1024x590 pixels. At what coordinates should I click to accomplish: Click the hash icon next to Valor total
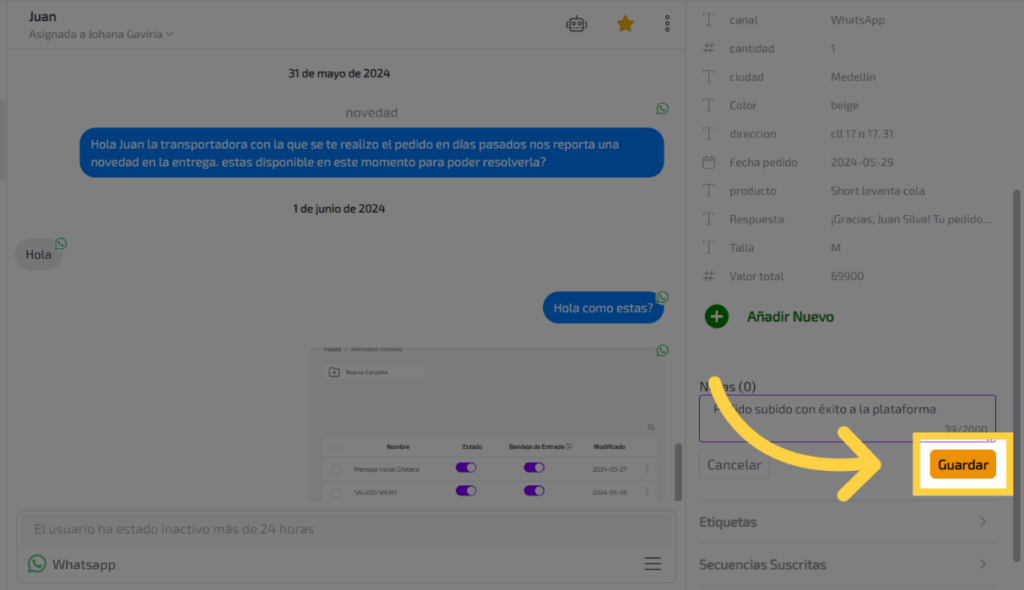coord(709,276)
